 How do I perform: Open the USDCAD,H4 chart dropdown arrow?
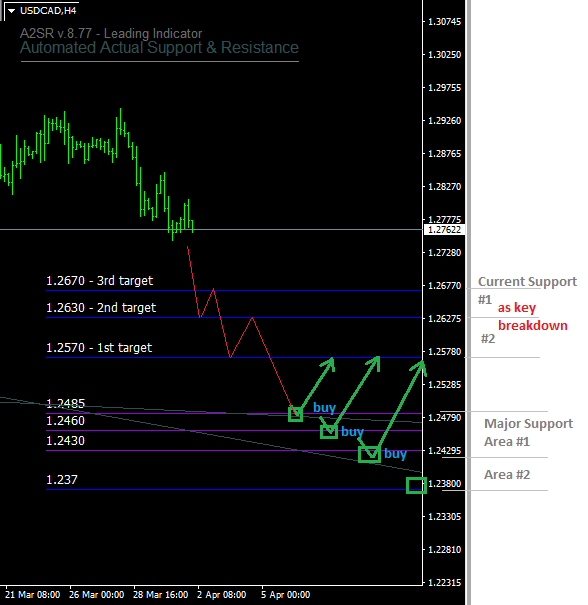(11, 11)
